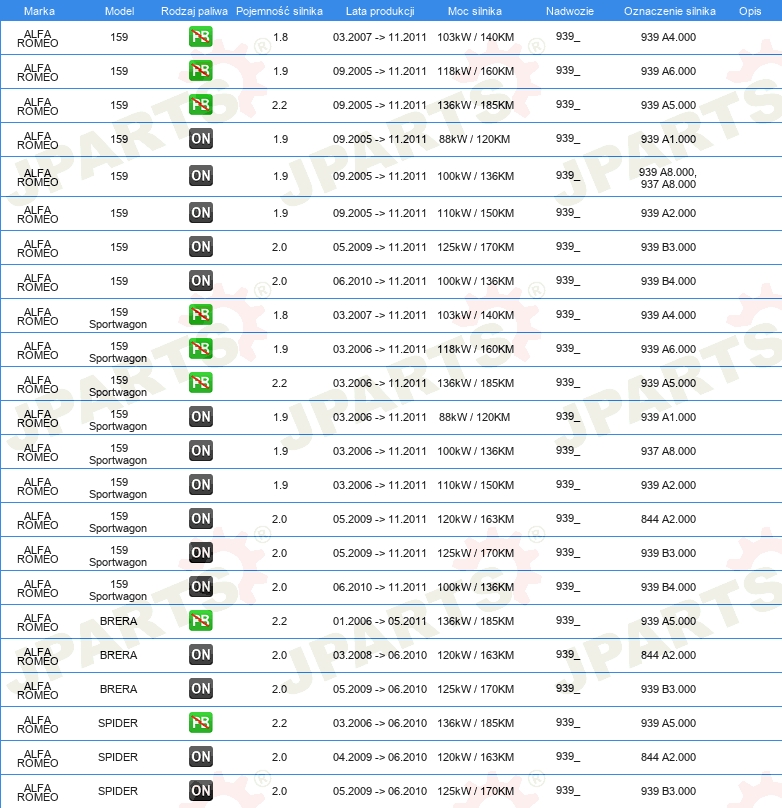Click the PB icon in the 159 Sportwagon 1.8 row
This screenshot has height=808, width=782.
click(x=201, y=315)
